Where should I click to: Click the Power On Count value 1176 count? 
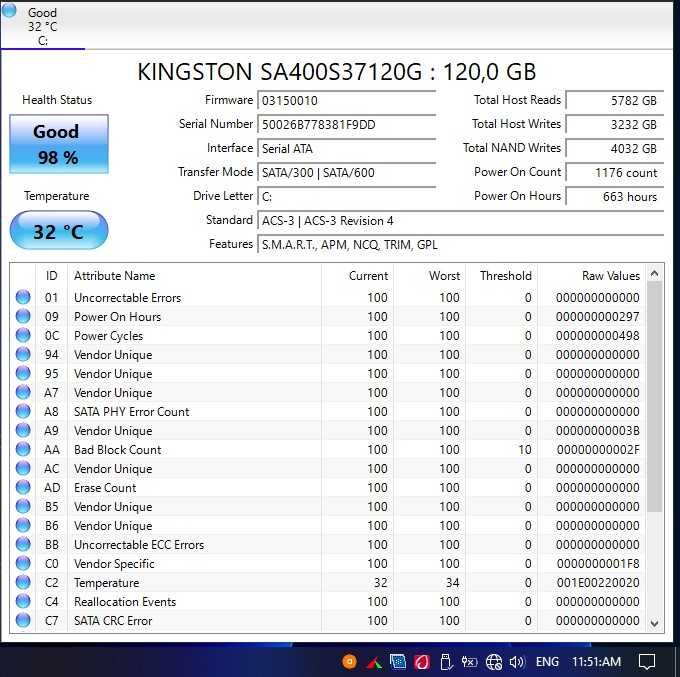(x=615, y=173)
